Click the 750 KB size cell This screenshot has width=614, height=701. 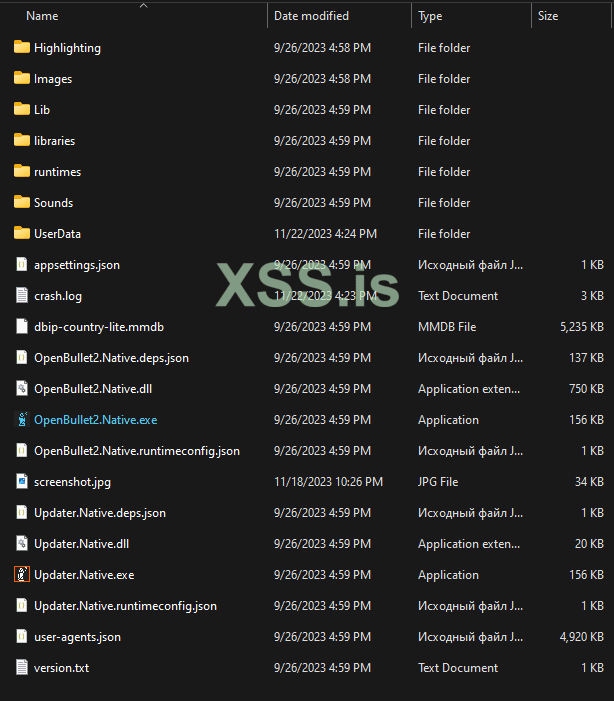587,389
